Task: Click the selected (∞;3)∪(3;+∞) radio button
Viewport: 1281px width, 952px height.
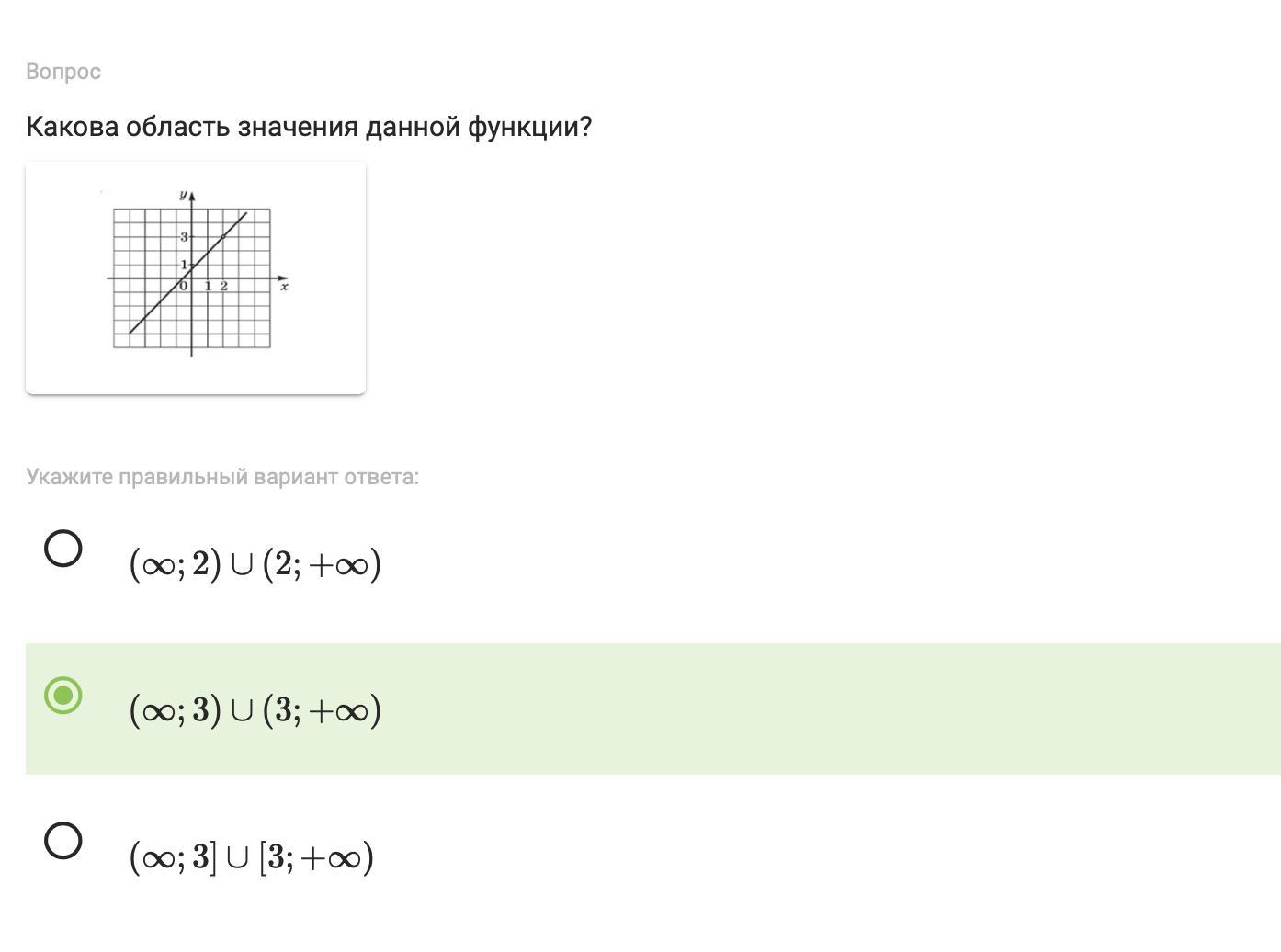Action: click(x=63, y=695)
